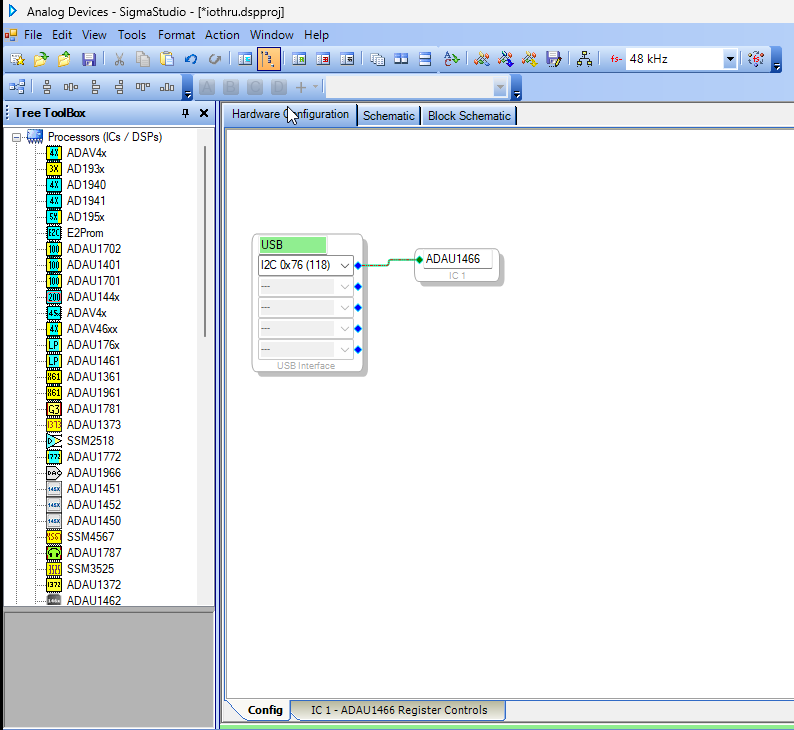This screenshot has width=794, height=730.
Task: Select E2Prom in the processor tree
Action: (85, 233)
